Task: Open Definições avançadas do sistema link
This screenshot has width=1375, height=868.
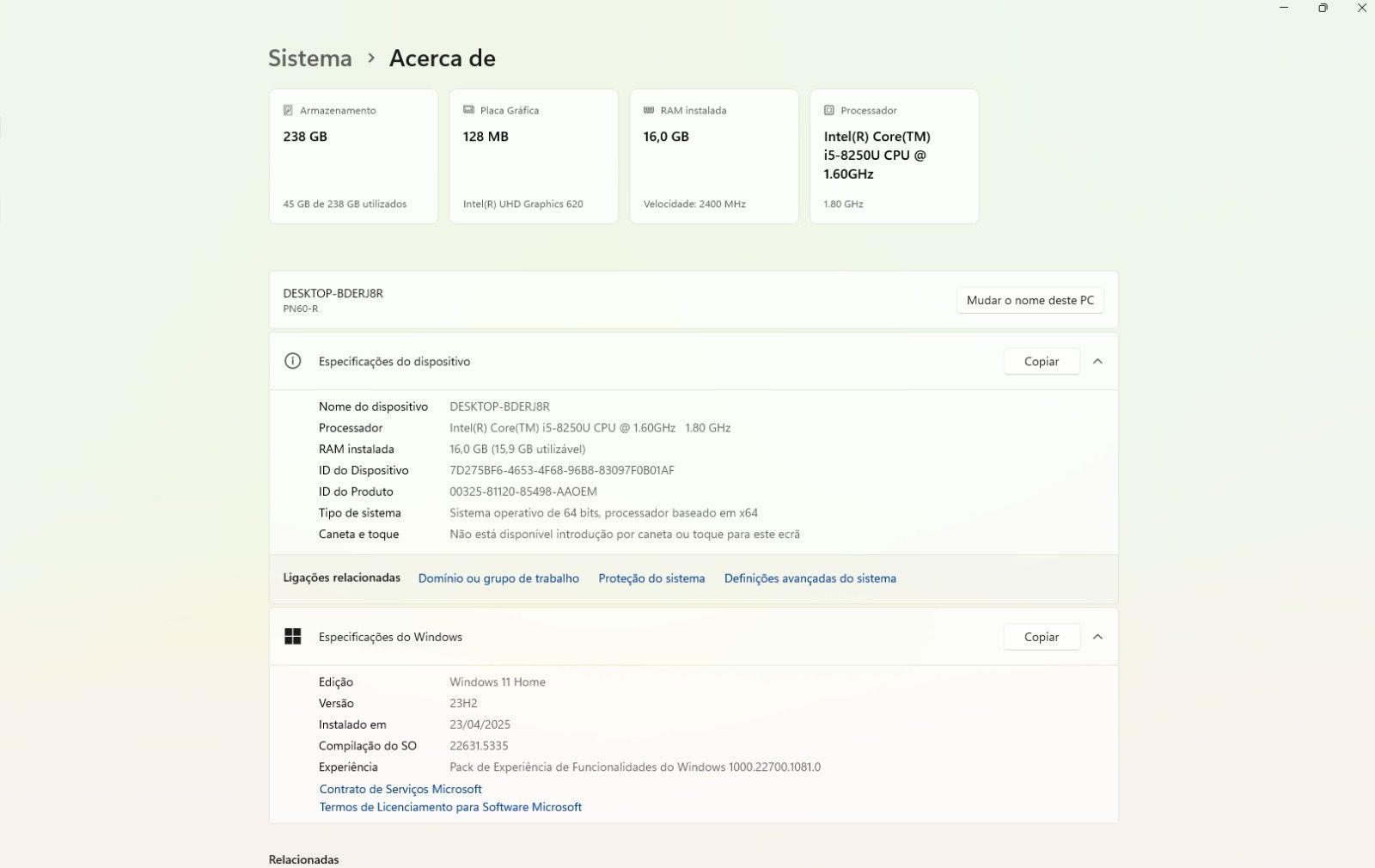Action: [x=810, y=578]
